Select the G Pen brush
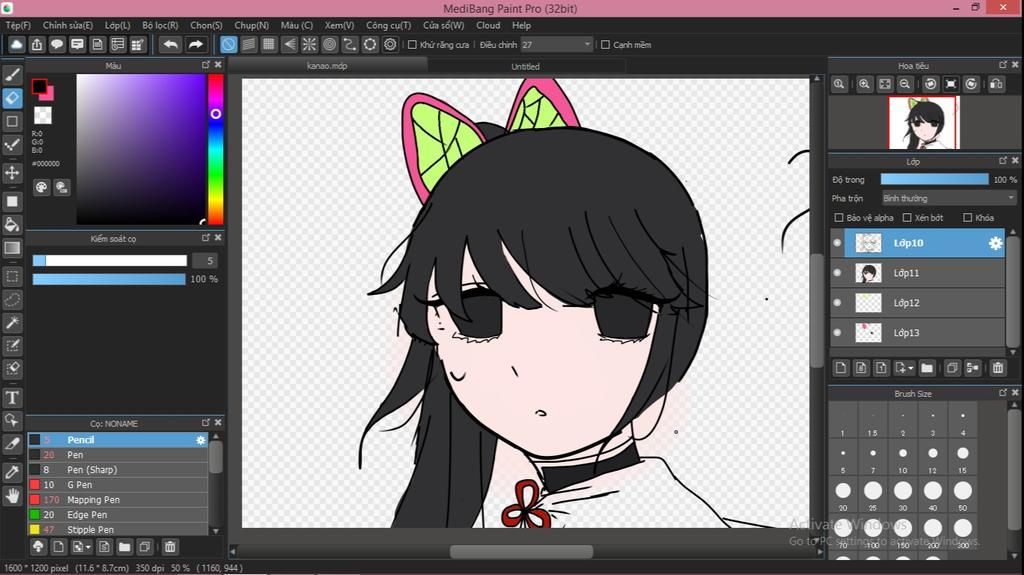Screen dimensions: 1024x575 coord(118,485)
